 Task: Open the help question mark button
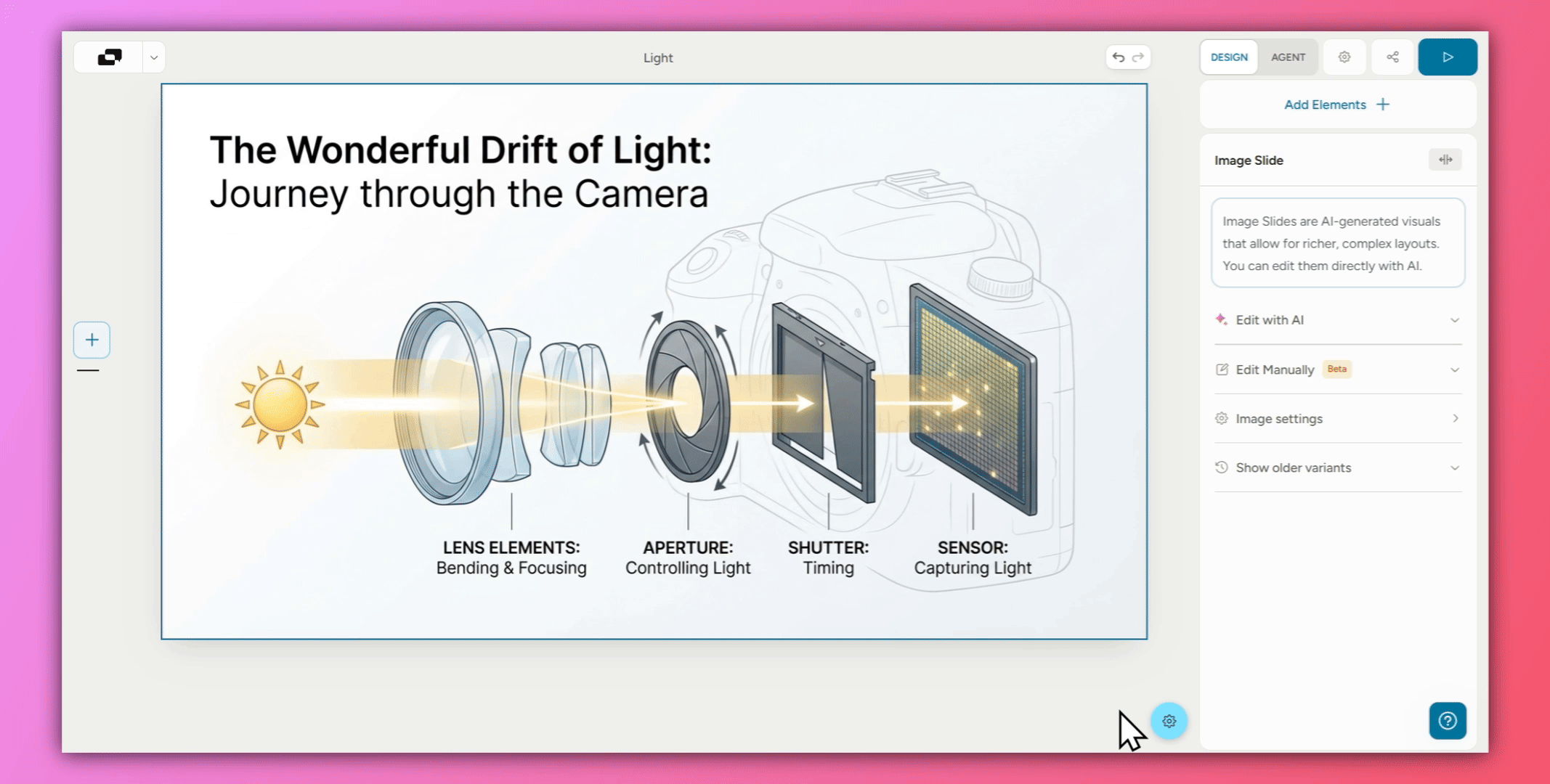coord(1447,721)
